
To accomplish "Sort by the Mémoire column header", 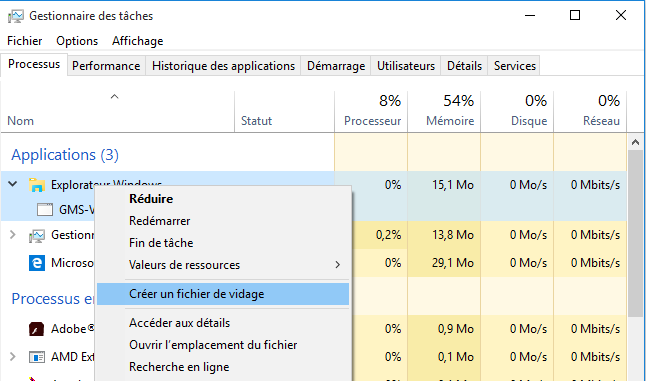I will 444,112.
